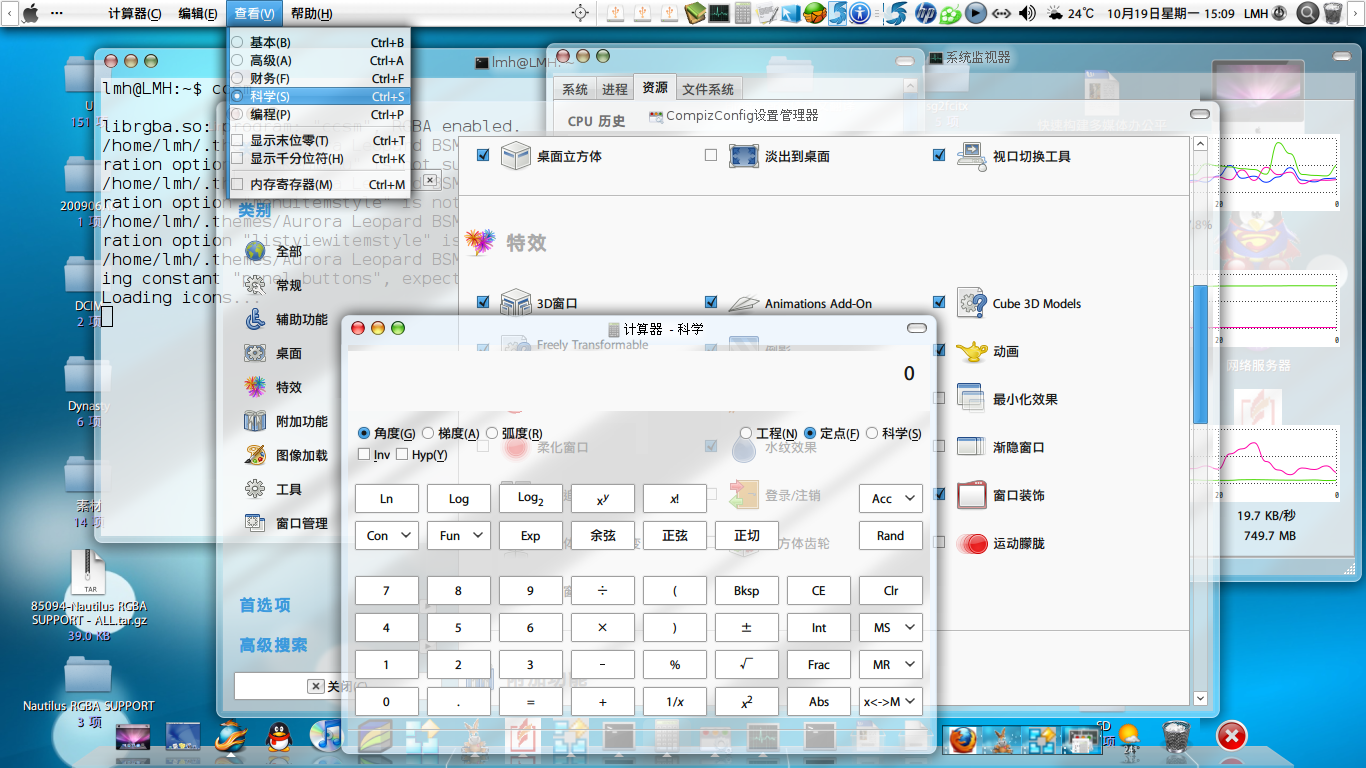Open the network connection arrows icon
Viewport: 1366px width, 768px height.
[1001, 13]
